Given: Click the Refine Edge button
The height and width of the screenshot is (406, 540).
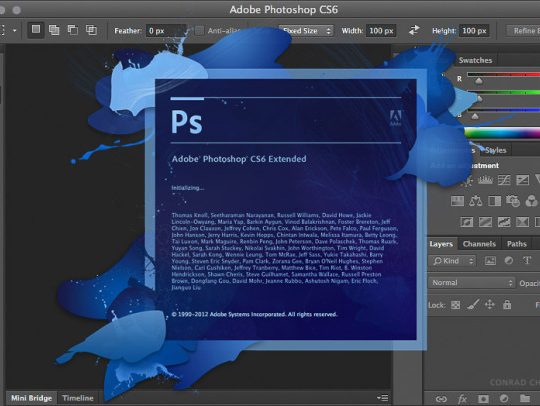Looking at the screenshot, I should point(524,31).
